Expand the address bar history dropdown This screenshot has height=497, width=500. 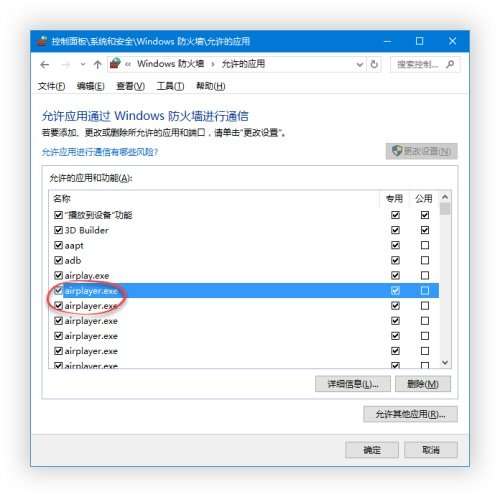359,64
